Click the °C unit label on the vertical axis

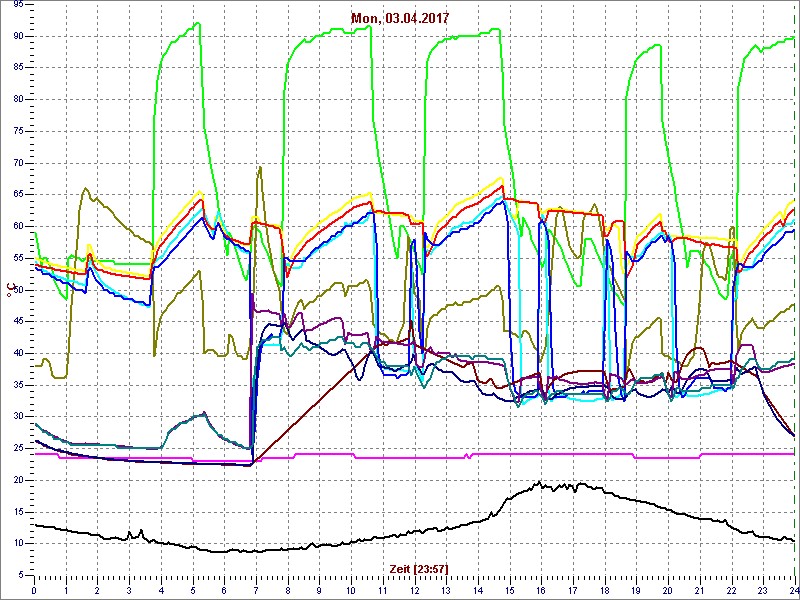pyautogui.click(x=9, y=291)
